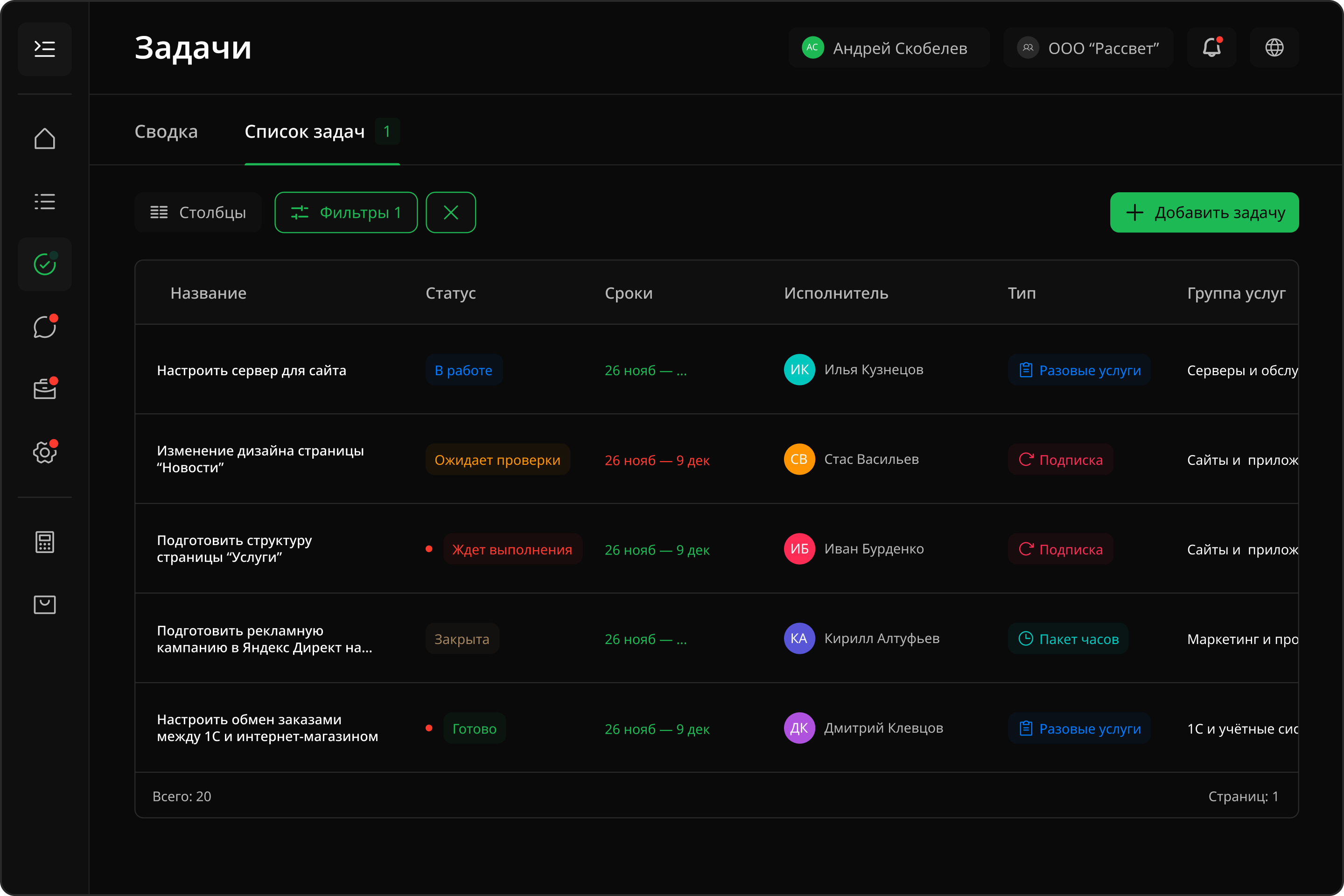This screenshot has width=1344, height=896.
Task: Select the Список задач tab
Action: pyautogui.click(x=305, y=132)
